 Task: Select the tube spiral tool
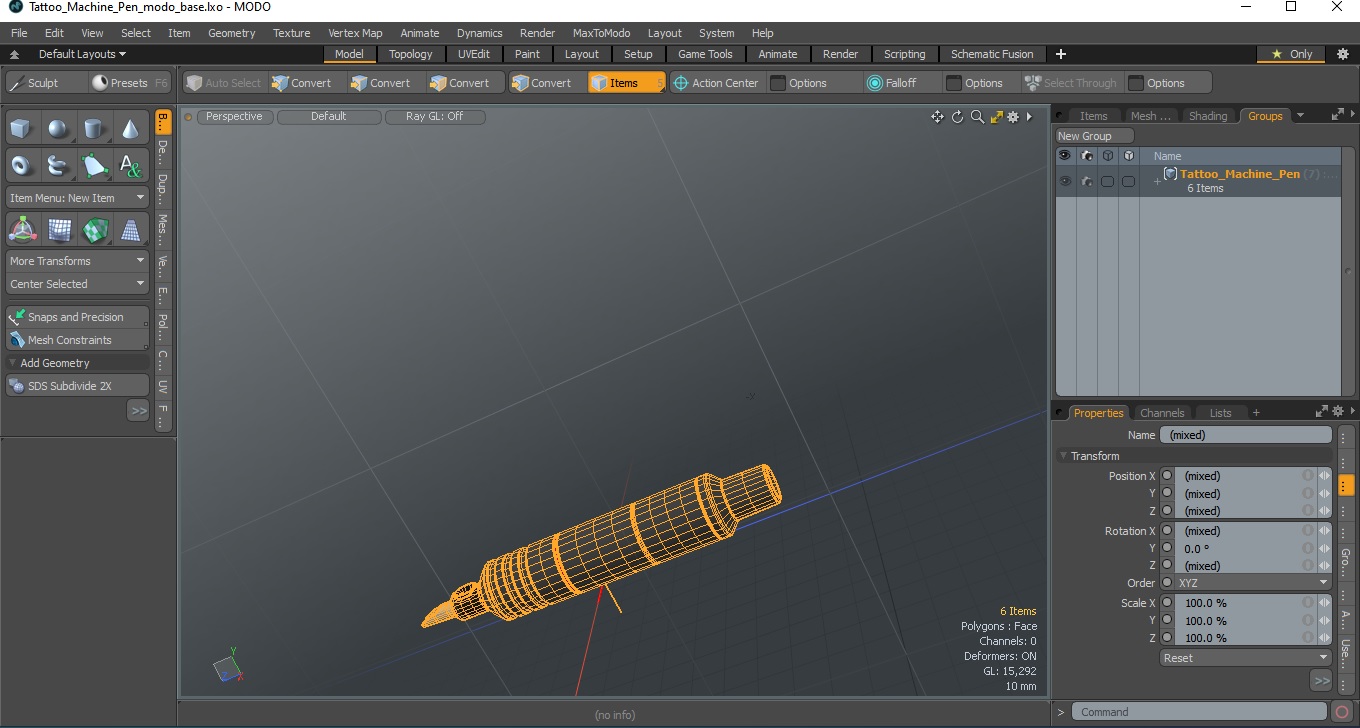[58, 165]
